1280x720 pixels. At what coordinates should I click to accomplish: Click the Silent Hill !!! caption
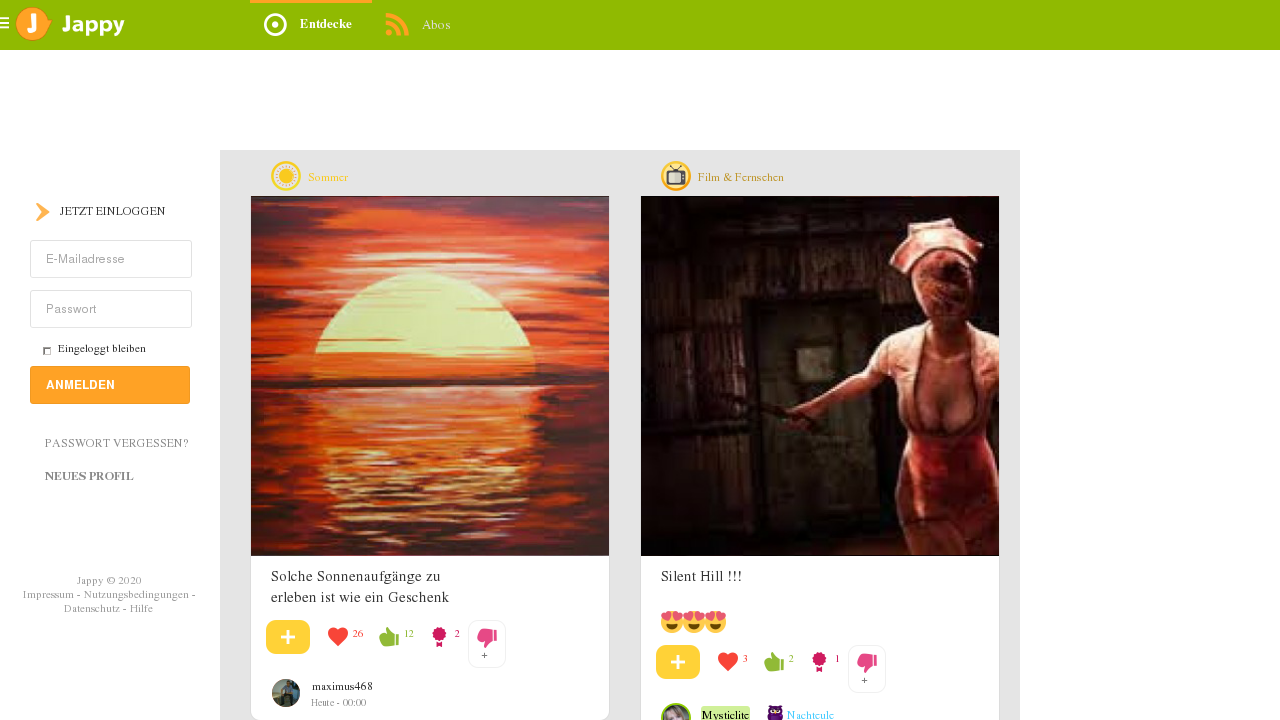tap(701, 577)
